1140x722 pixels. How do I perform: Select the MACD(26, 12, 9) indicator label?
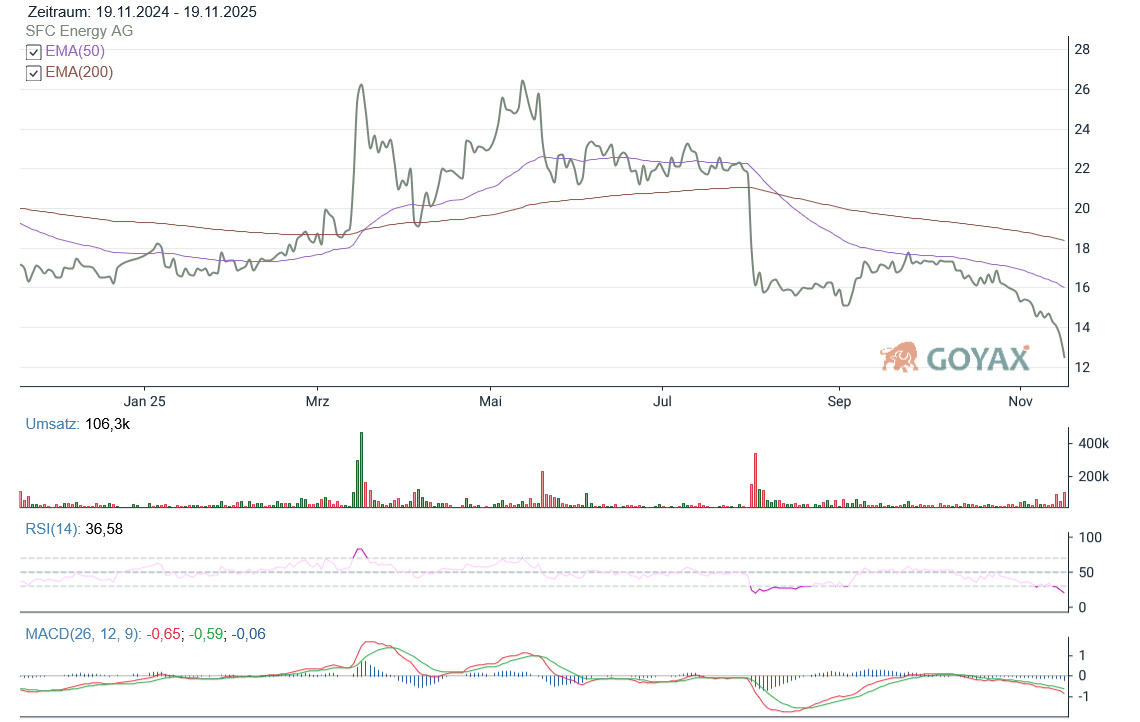(82, 634)
